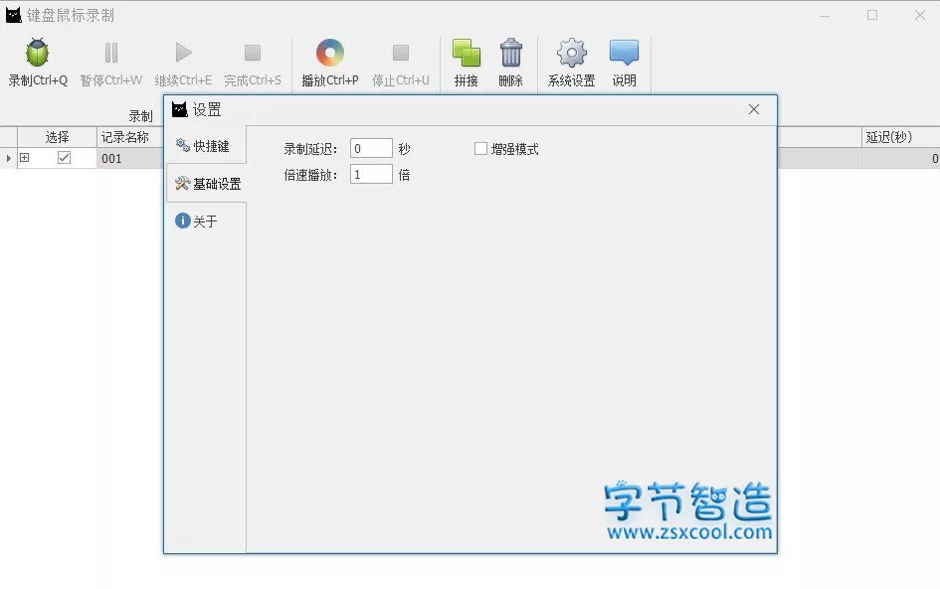This screenshot has height=589, width=940.
Task: Minimize the 键盘鼠标录制 main window
Action: point(825,15)
